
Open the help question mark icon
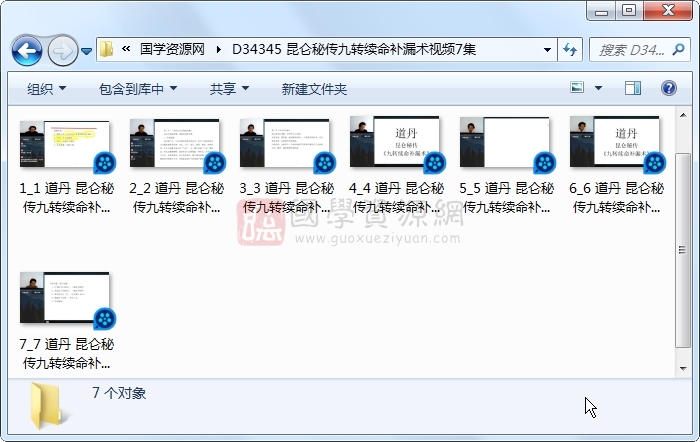[x=669, y=89]
